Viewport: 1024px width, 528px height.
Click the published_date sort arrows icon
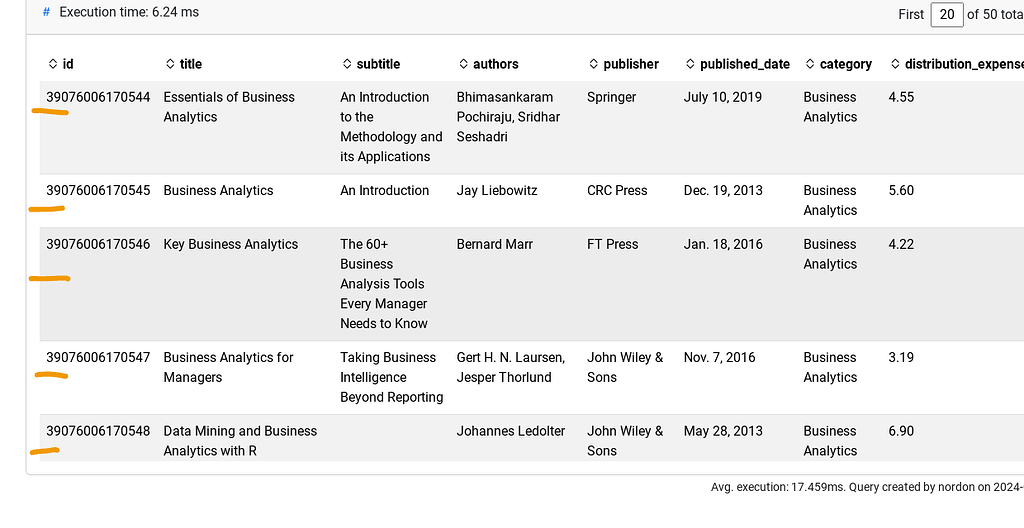point(690,64)
